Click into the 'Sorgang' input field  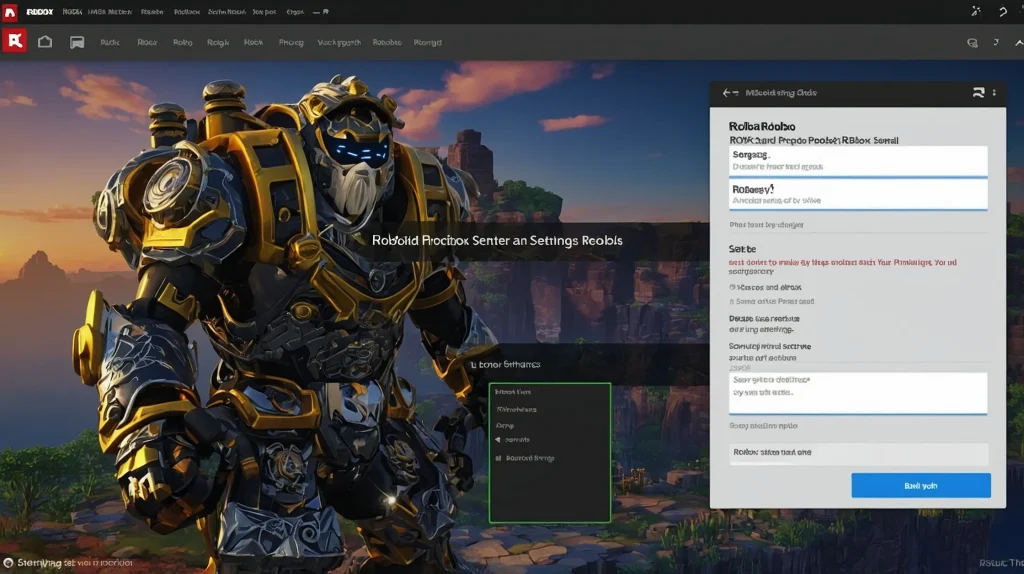pyautogui.click(x=858, y=161)
